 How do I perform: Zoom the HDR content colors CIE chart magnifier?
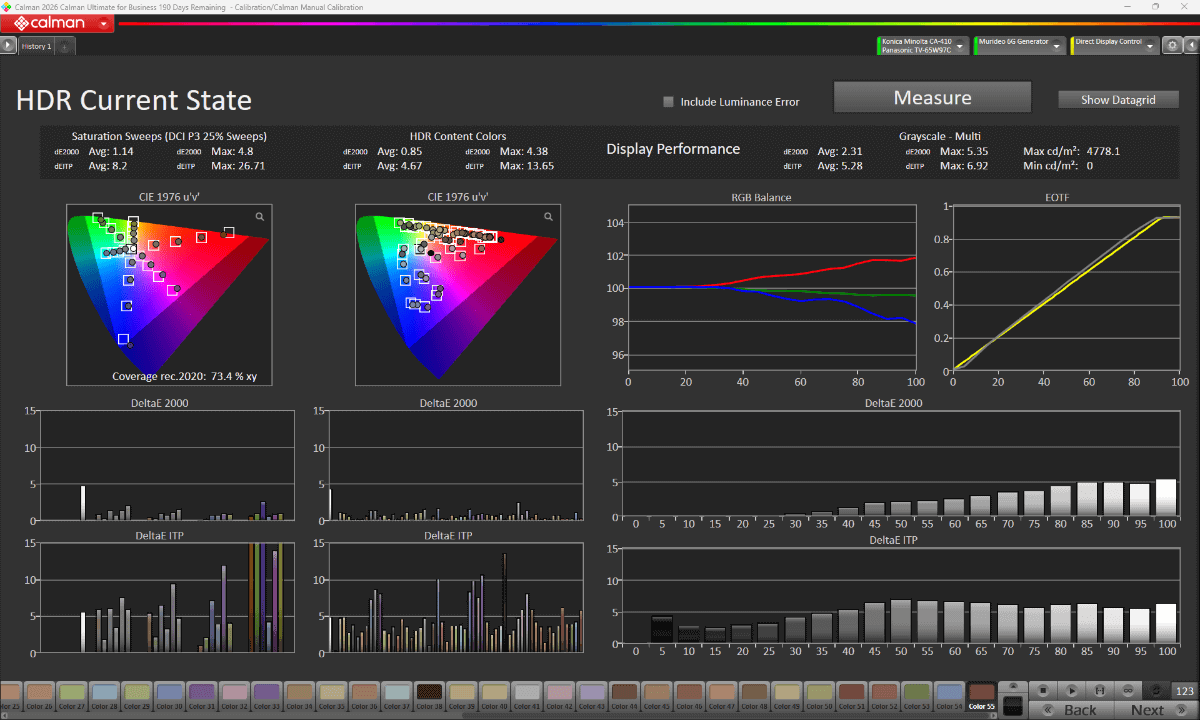(x=548, y=216)
